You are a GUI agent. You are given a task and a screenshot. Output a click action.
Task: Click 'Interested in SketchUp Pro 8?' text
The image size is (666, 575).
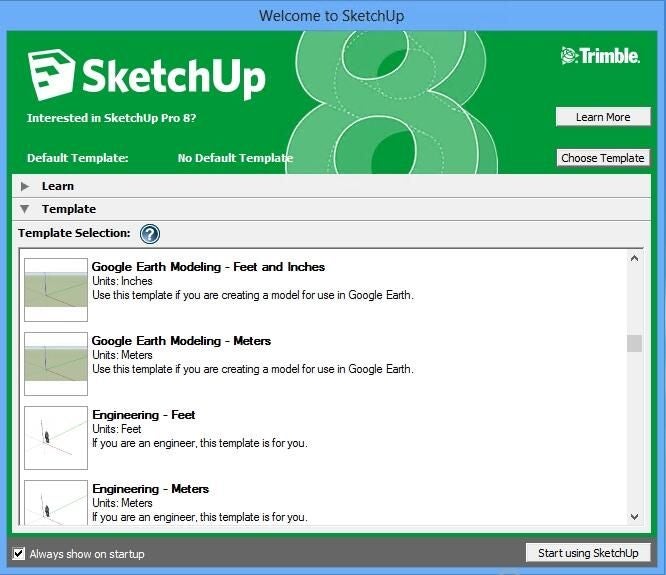[112, 118]
